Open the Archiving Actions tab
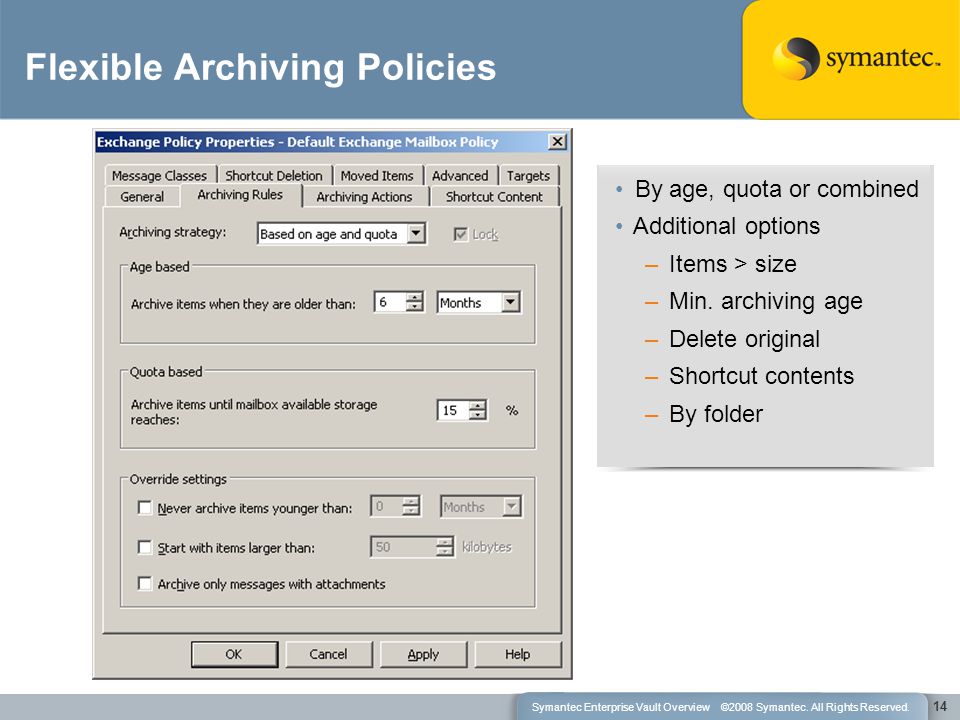The height and width of the screenshot is (720, 960). [x=364, y=197]
